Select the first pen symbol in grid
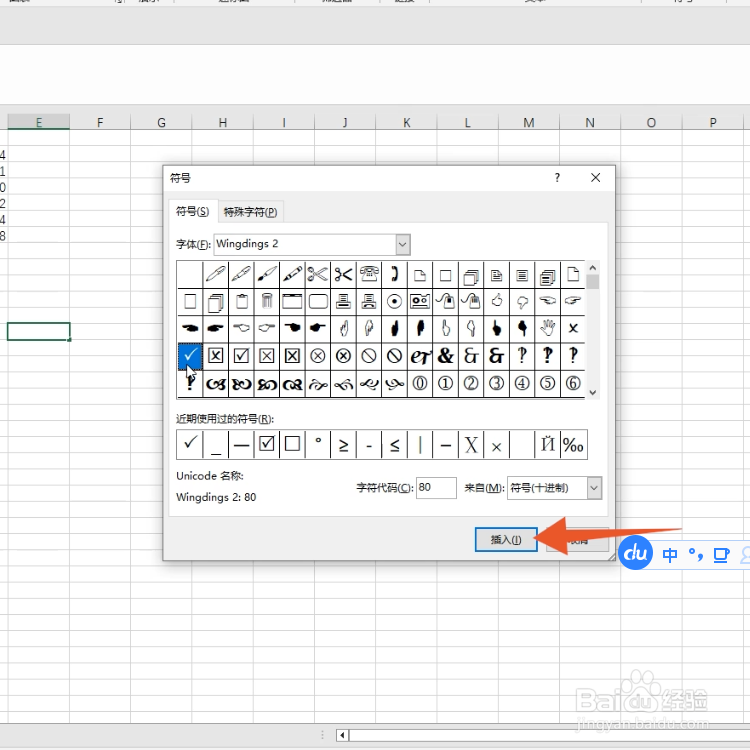This screenshot has width=750, height=750. click(x=216, y=275)
